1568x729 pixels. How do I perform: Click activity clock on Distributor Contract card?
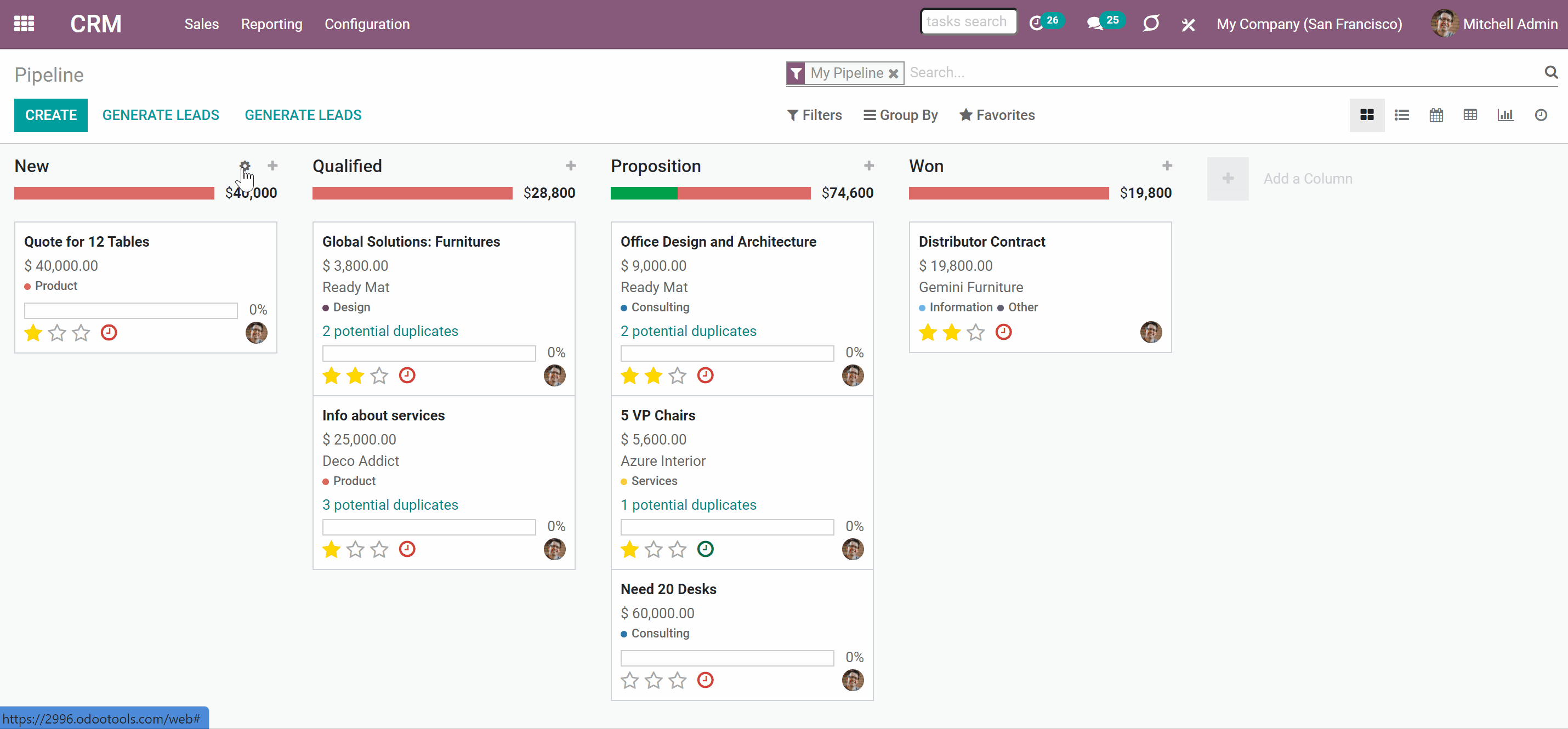[x=1004, y=332]
